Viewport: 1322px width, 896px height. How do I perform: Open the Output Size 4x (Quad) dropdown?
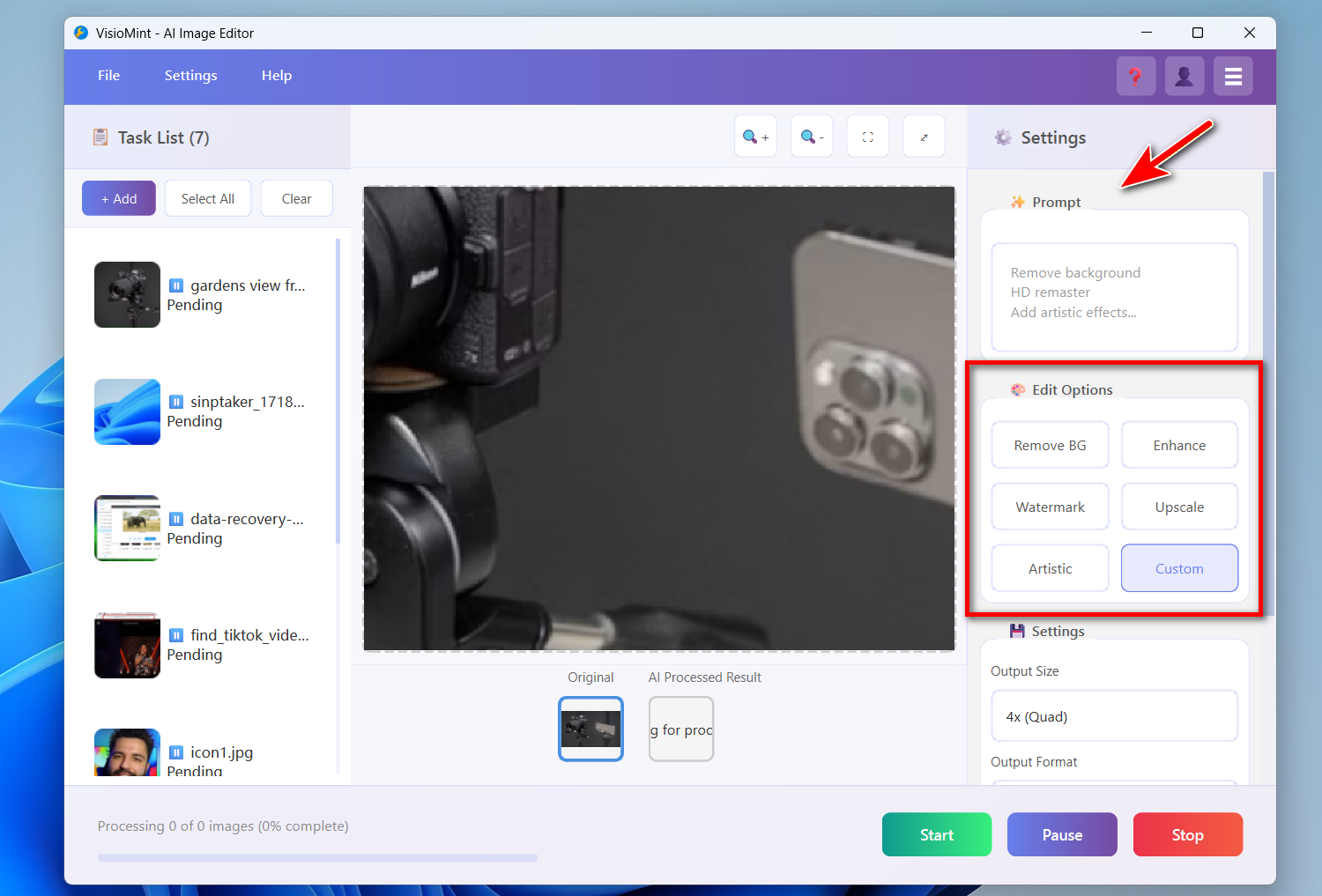pyautogui.click(x=1114, y=716)
